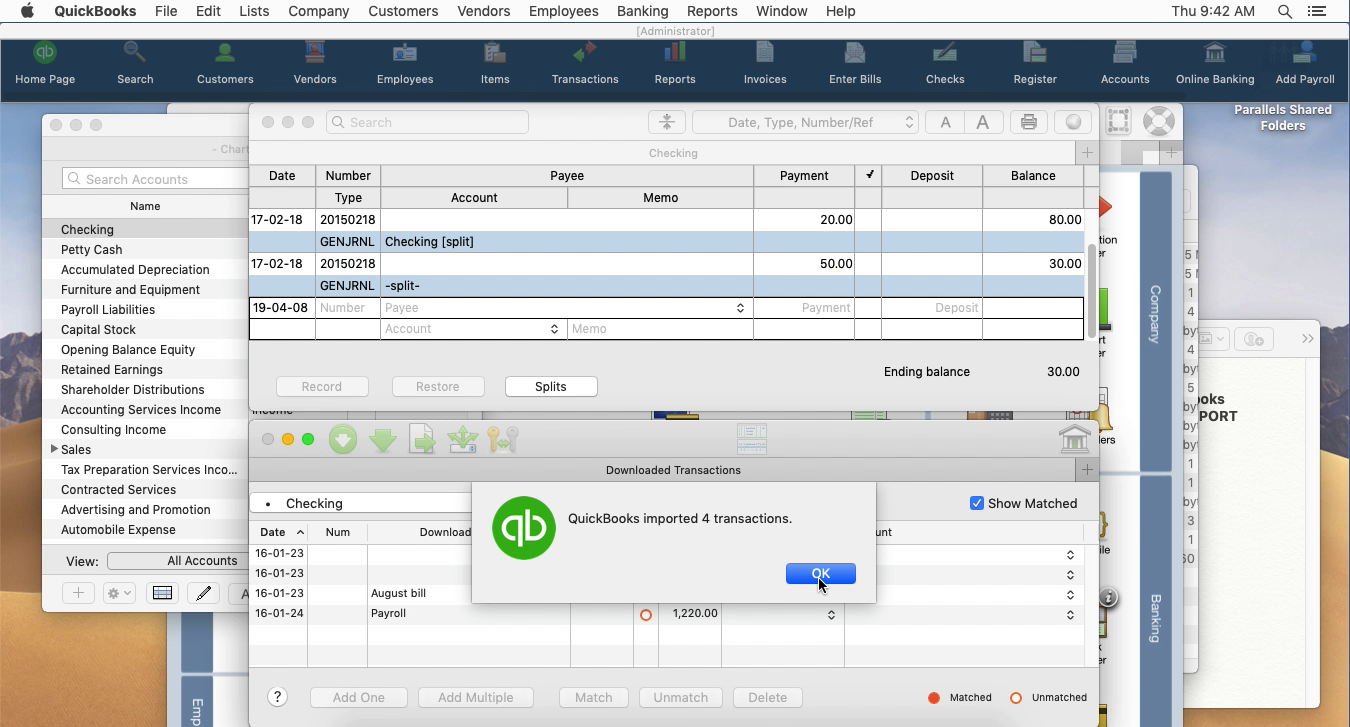1350x727 pixels.
Task: Open the File menu
Action: (x=166, y=11)
